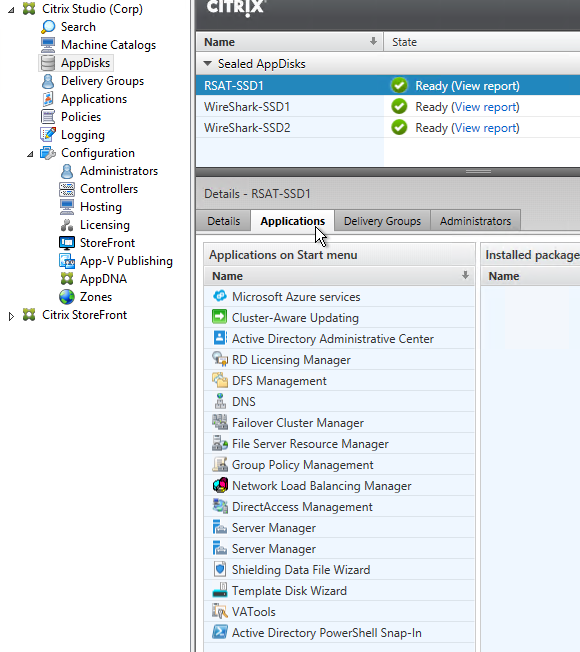Select the Applications tab in details pane

(x=293, y=221)
